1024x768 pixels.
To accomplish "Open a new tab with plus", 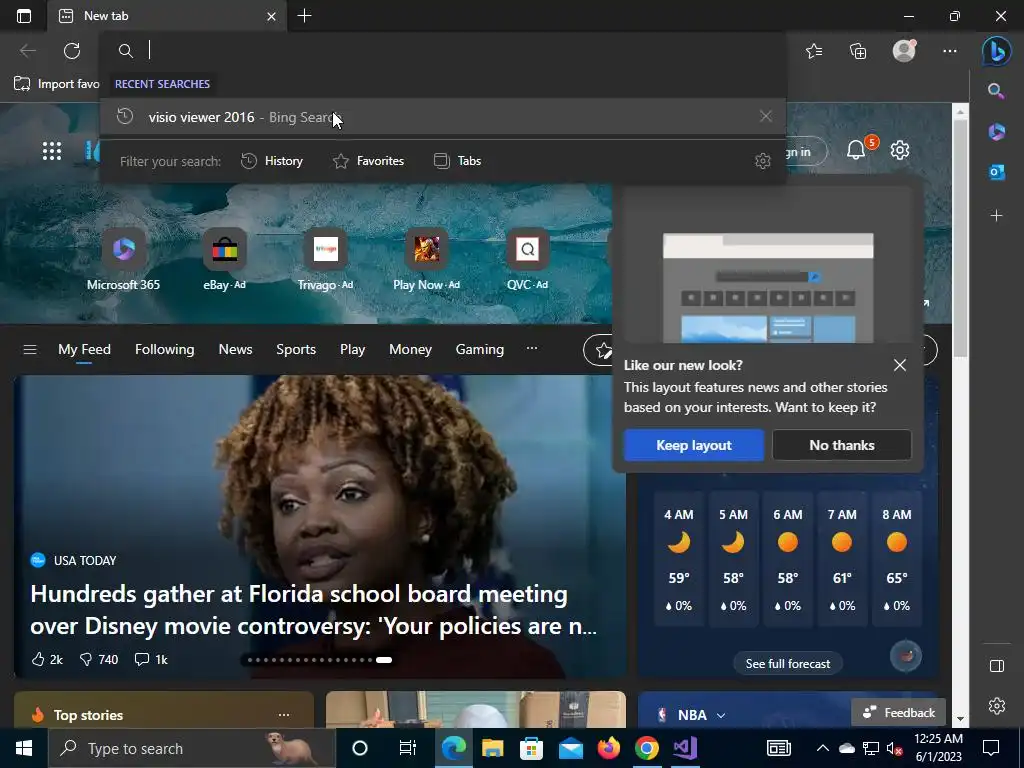I will coord(304,16).
